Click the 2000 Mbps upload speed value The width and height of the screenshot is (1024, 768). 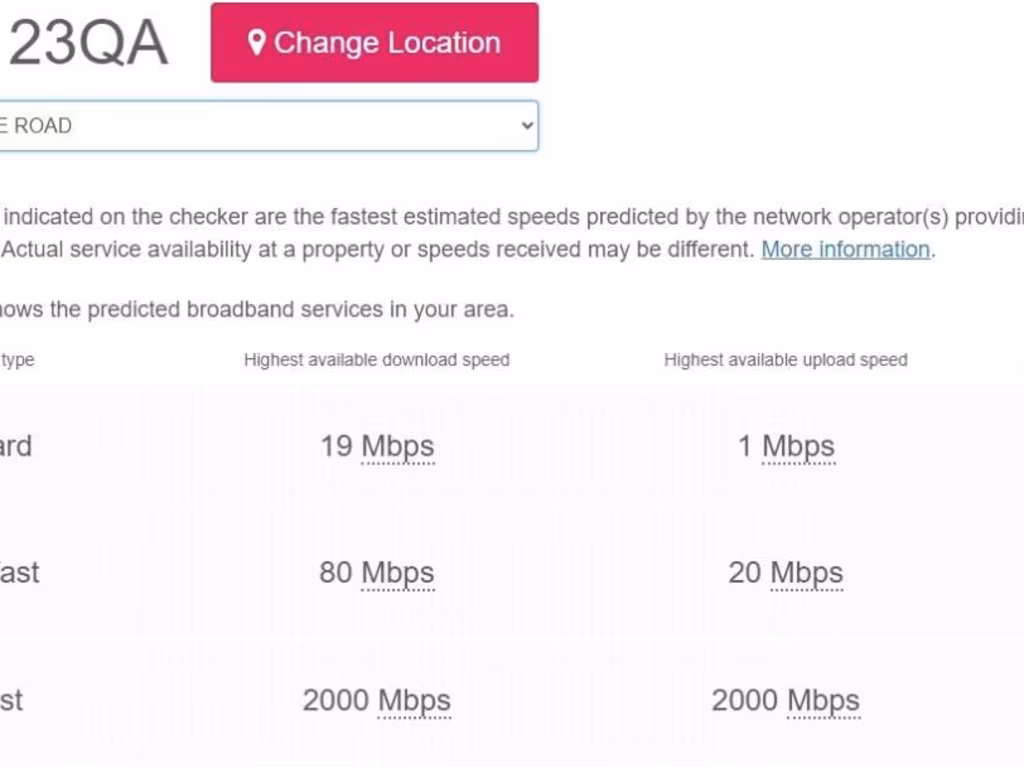click(786, 700)
